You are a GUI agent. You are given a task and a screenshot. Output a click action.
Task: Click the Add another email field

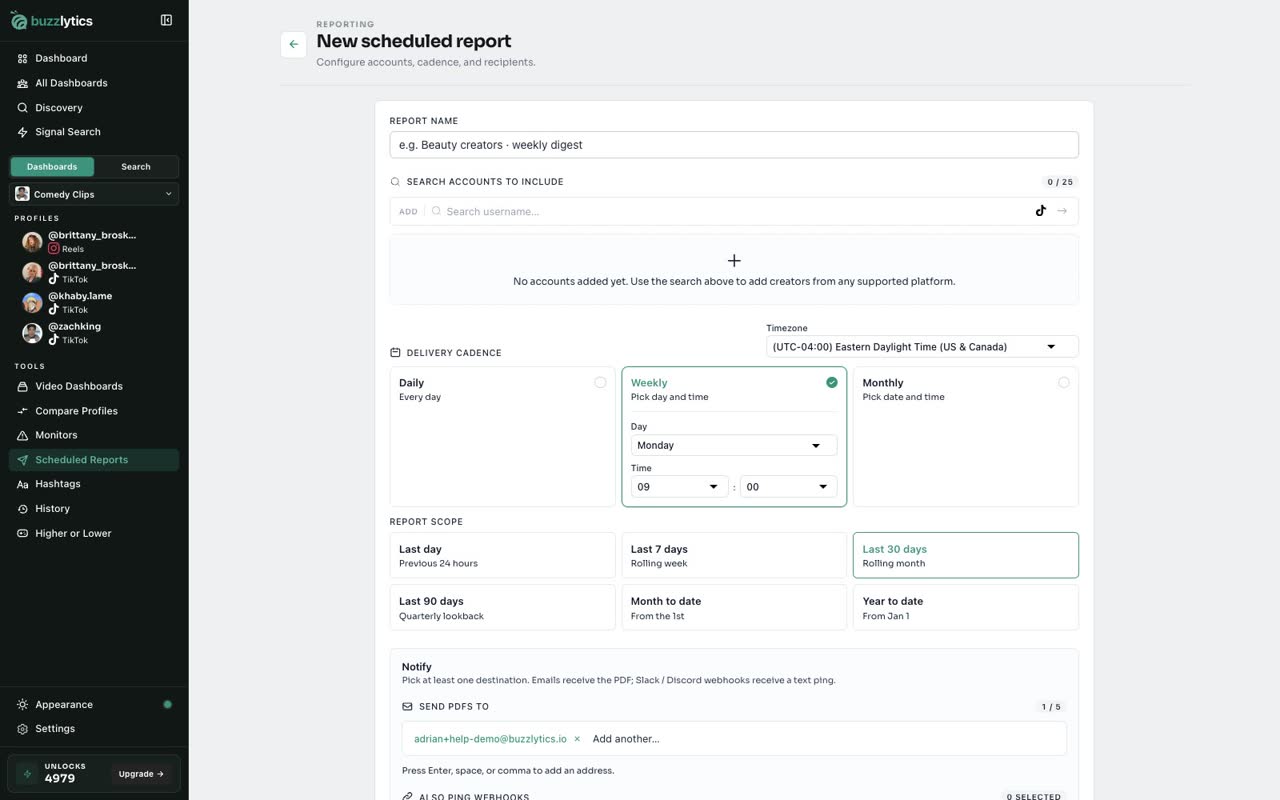[825, 739]
